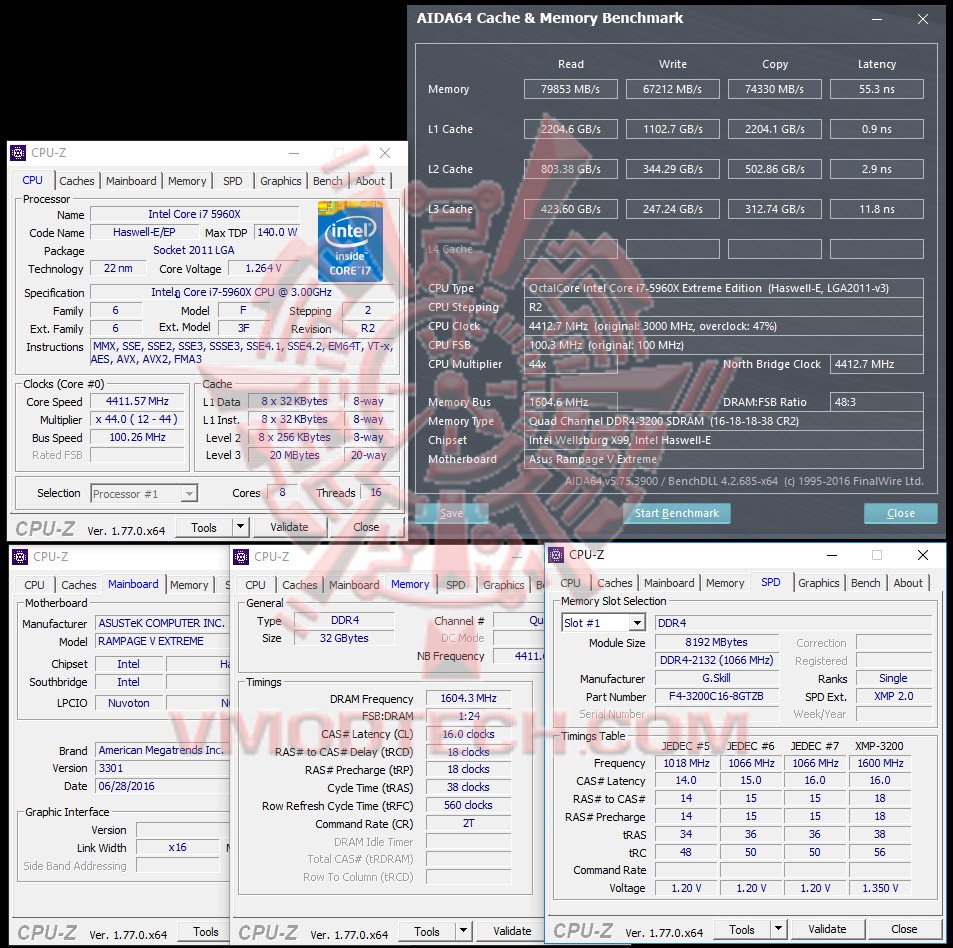Open Tools dropdown arrow in the SPD window
The height and width of the screenshot is (948, 953).
[778, 929]
